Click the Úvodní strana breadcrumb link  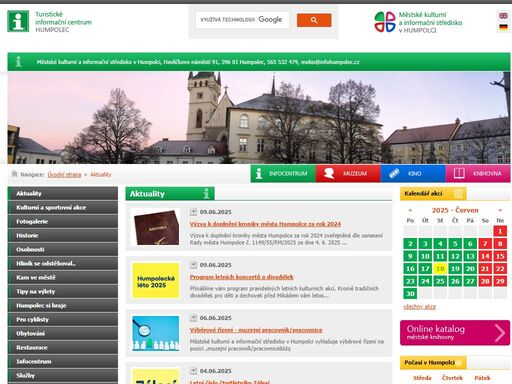pos(64,175)
